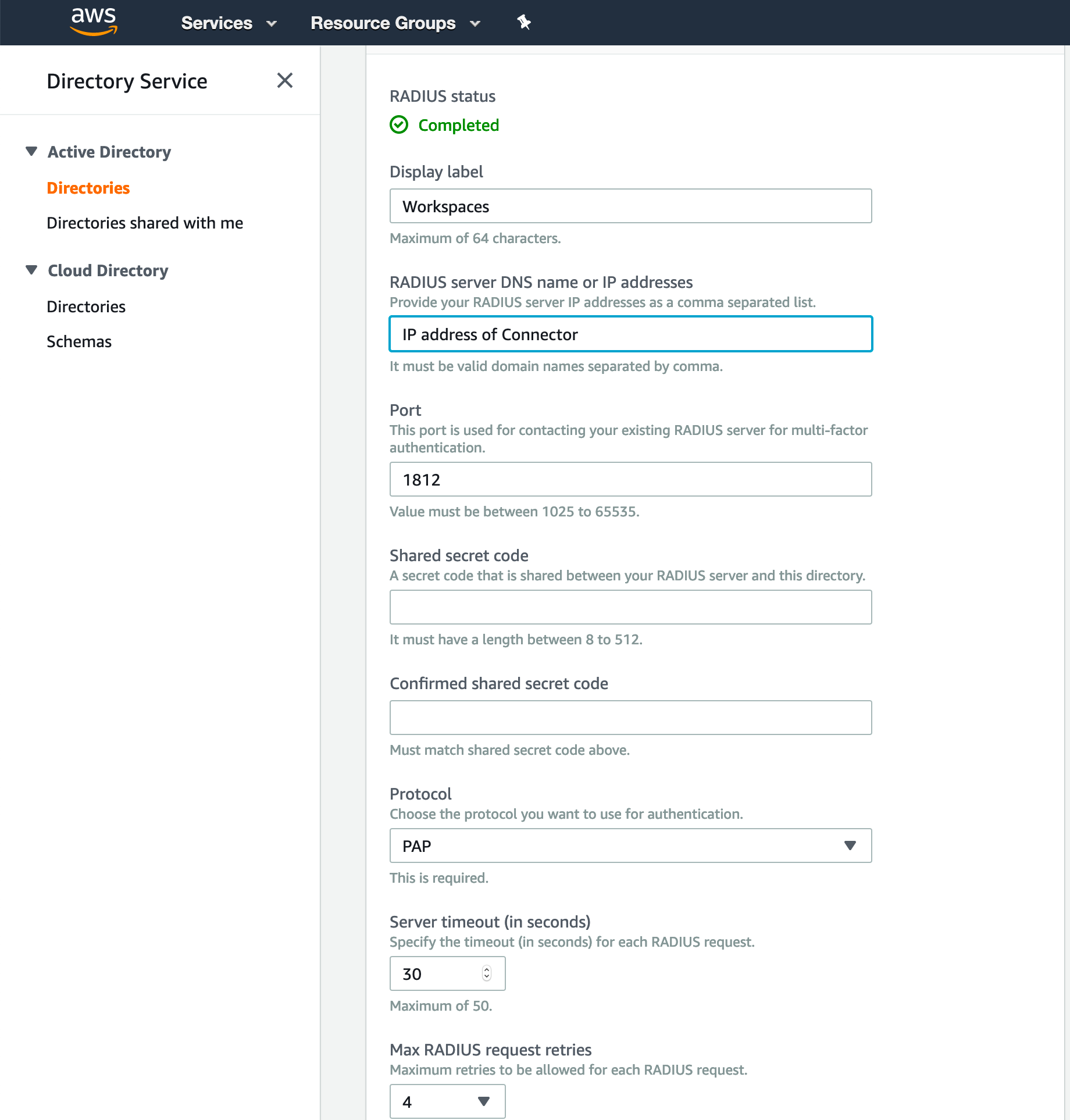
Task: Open Directories shared with me
Action: click(x=145, y=223)
